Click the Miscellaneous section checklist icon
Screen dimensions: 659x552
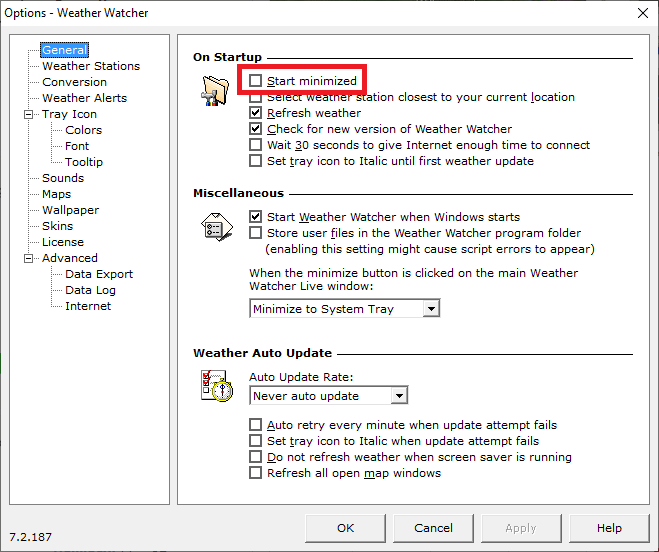(214, 228)
